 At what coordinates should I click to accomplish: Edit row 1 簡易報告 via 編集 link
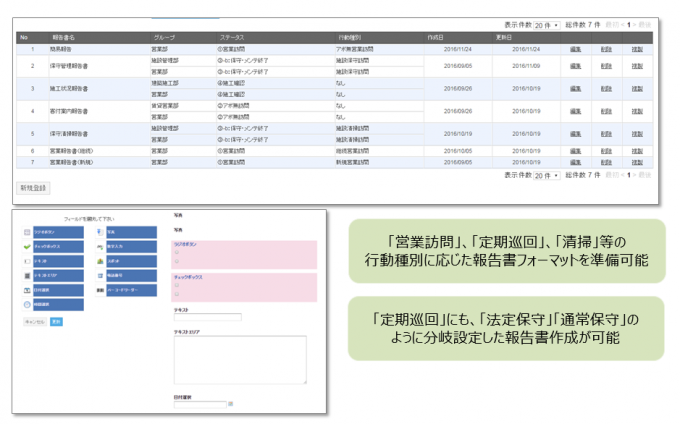(575, 49)
